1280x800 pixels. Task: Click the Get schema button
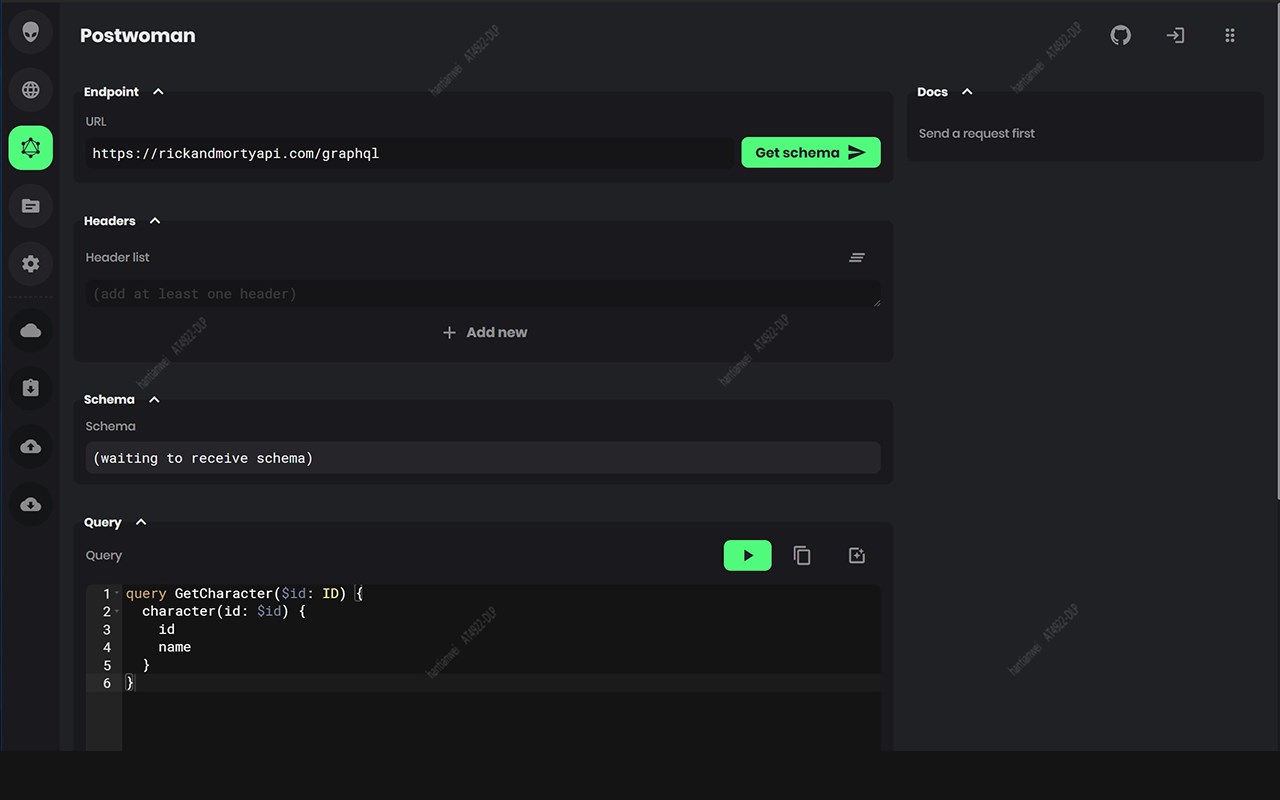pos(811,153)
